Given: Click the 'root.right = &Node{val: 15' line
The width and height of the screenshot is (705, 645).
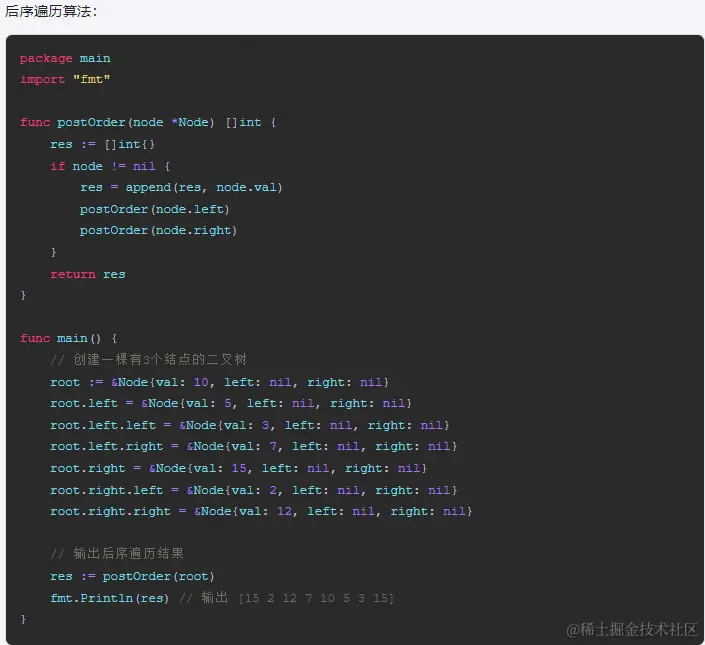Looking at the screenshot, I should point(238,468).
